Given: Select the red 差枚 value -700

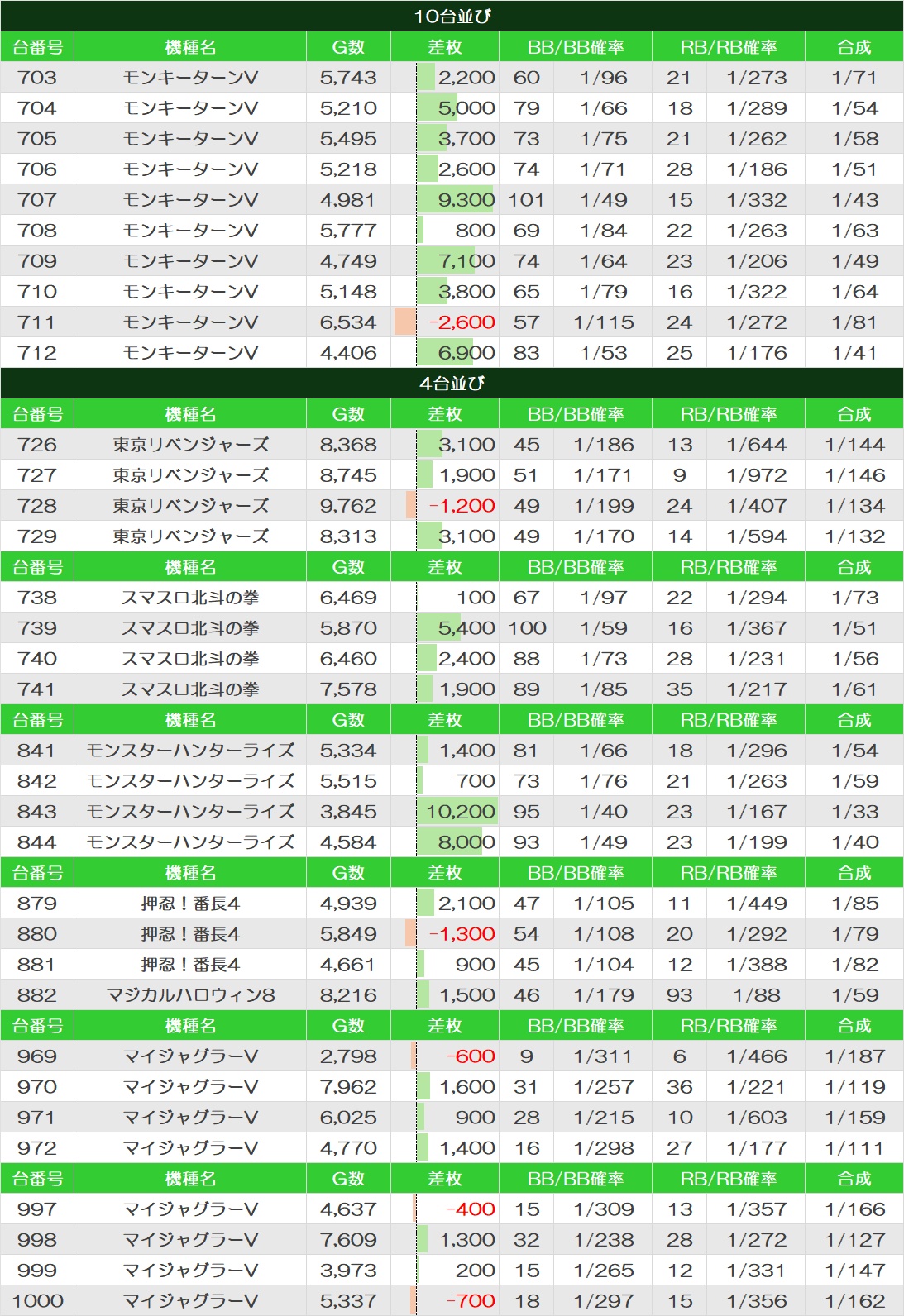Looking at the screenshot, I should point(471,1301).
